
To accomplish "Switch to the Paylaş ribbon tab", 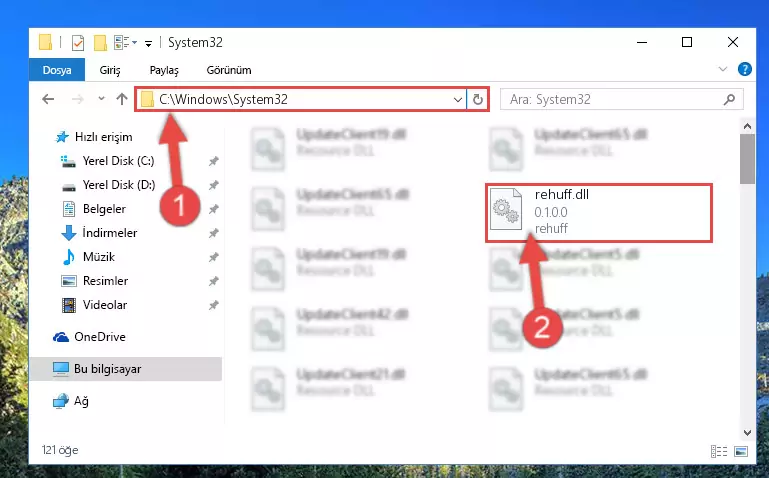I will click(164, 70).
